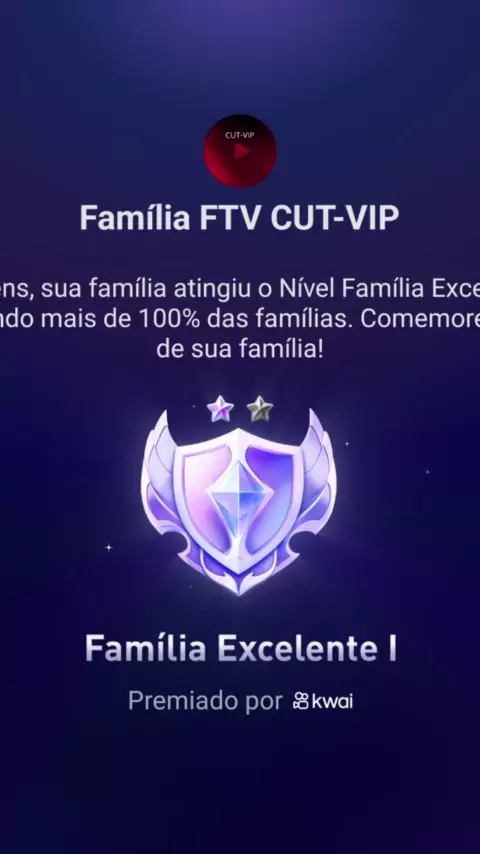The height and width of the screenshot is (854, 480).
Task: Click the sparkle star left of the shield
Action: (108, 547)
